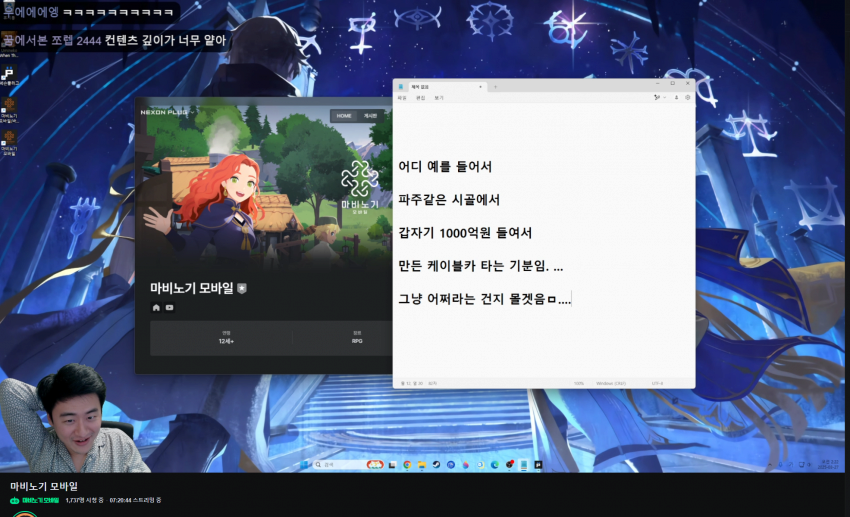This screenshot has width=850, height=517.
Task: Open Steam from the taskbar
Action: 436,465
